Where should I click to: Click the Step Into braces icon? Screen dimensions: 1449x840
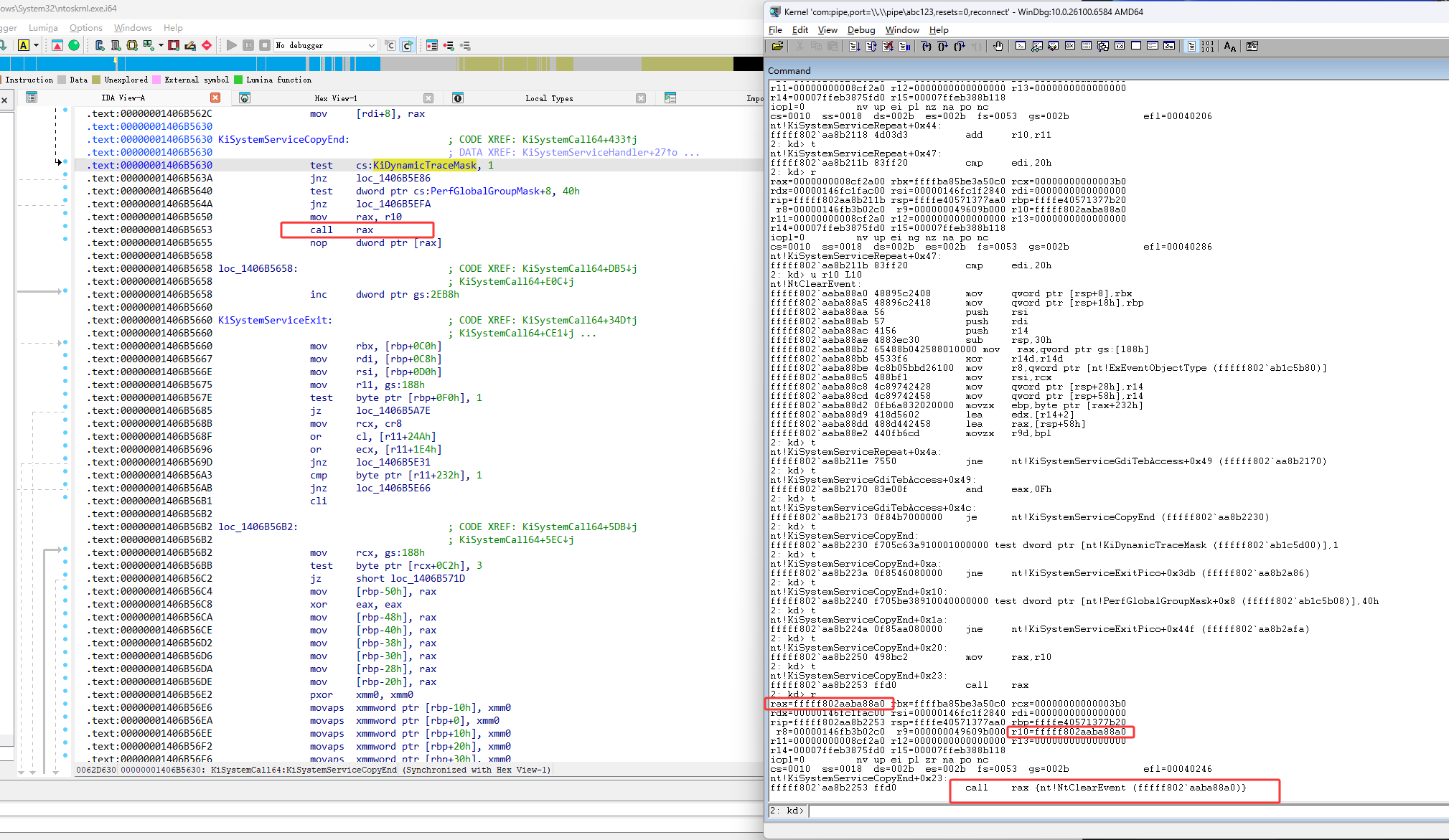(927, 47)
